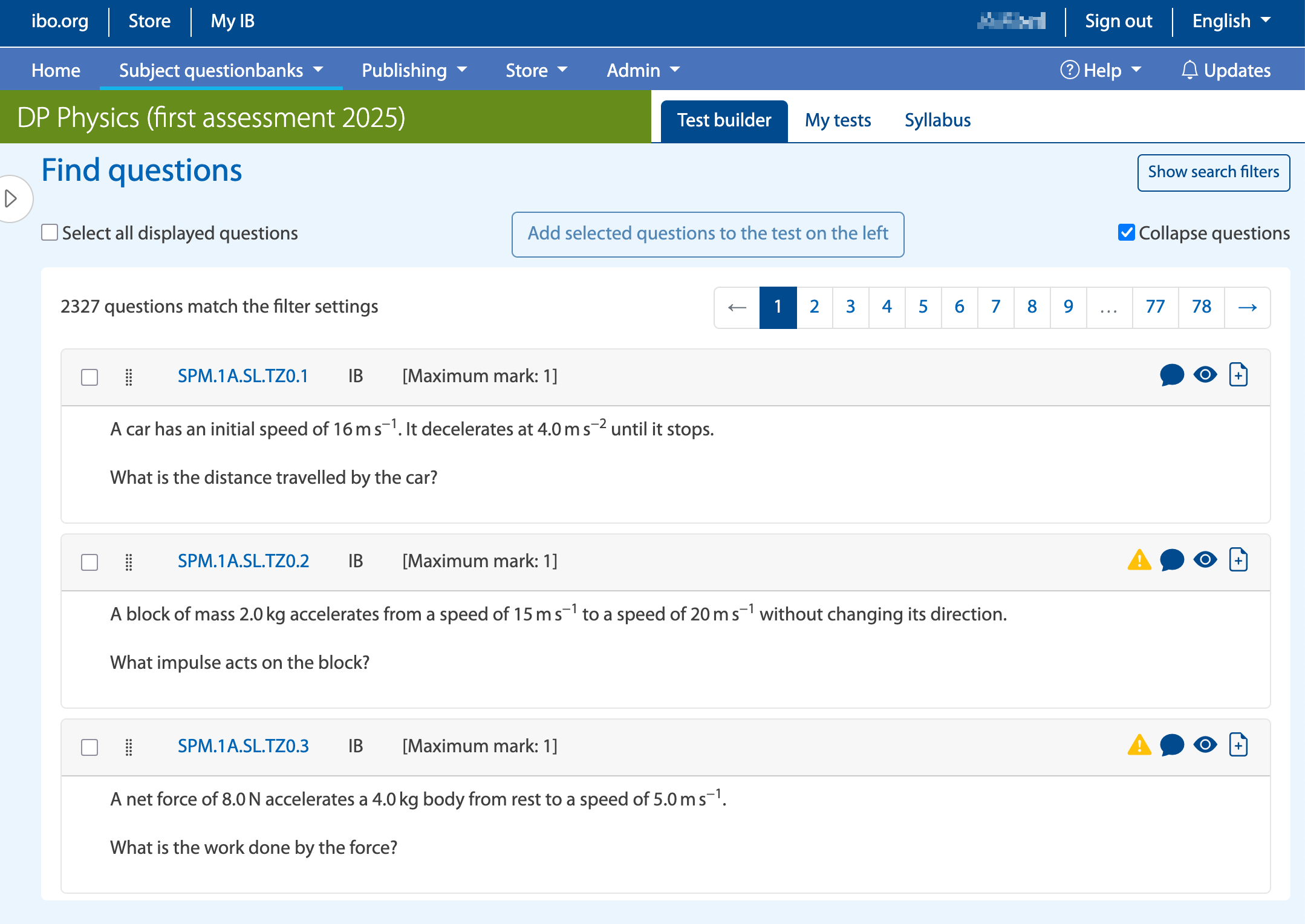The width and height of the screenshot is (1305, 924).
Task: Open the Syllabus tab
Action: (x=937, y=120)
